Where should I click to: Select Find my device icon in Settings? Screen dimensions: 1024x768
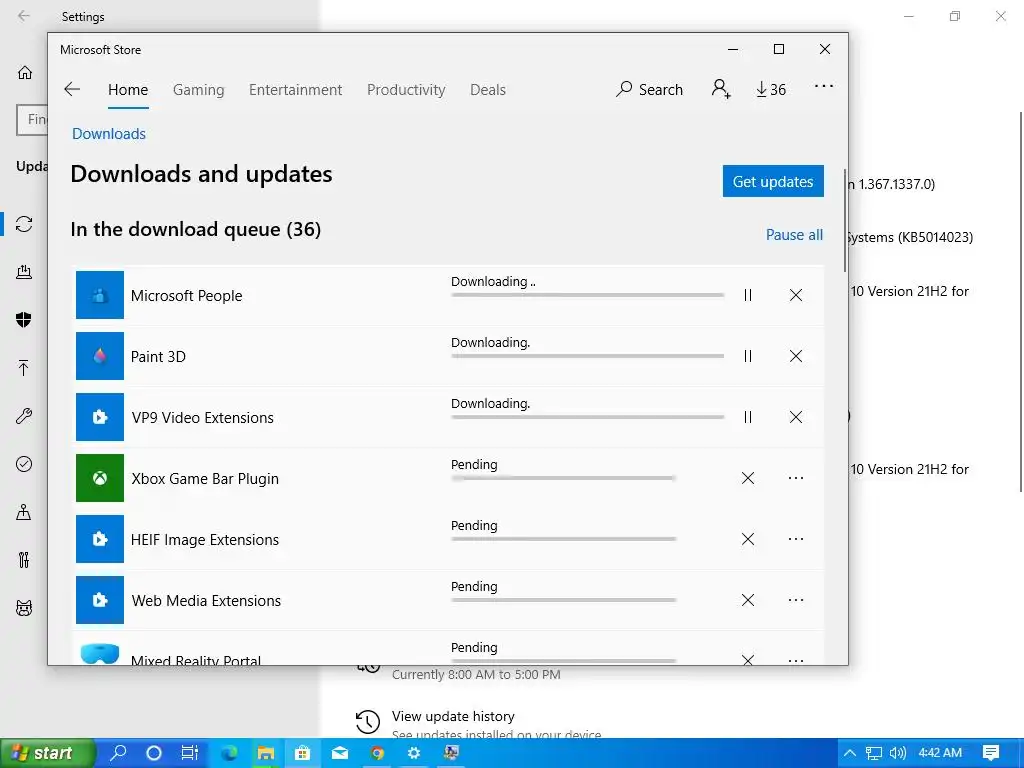pos(24,512)
